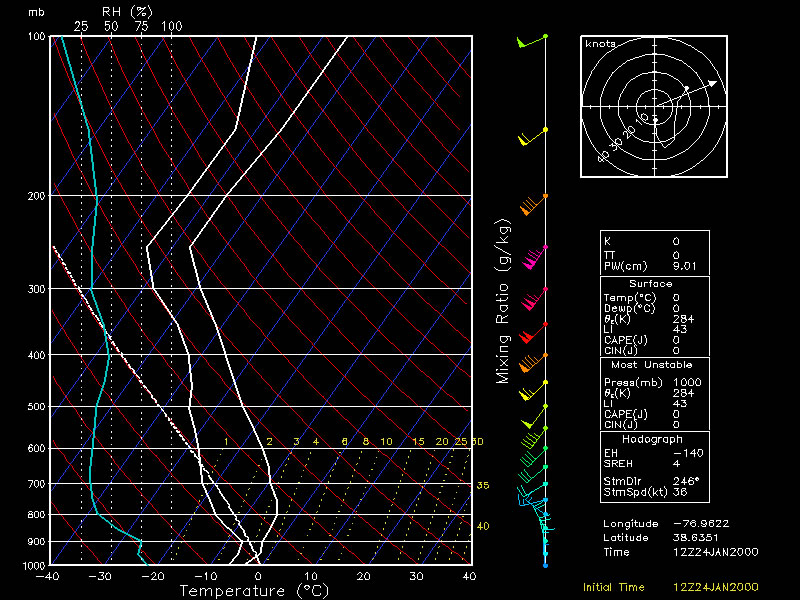
Task: Click the 'RH (%)' heading
Action: click(128, 12)
